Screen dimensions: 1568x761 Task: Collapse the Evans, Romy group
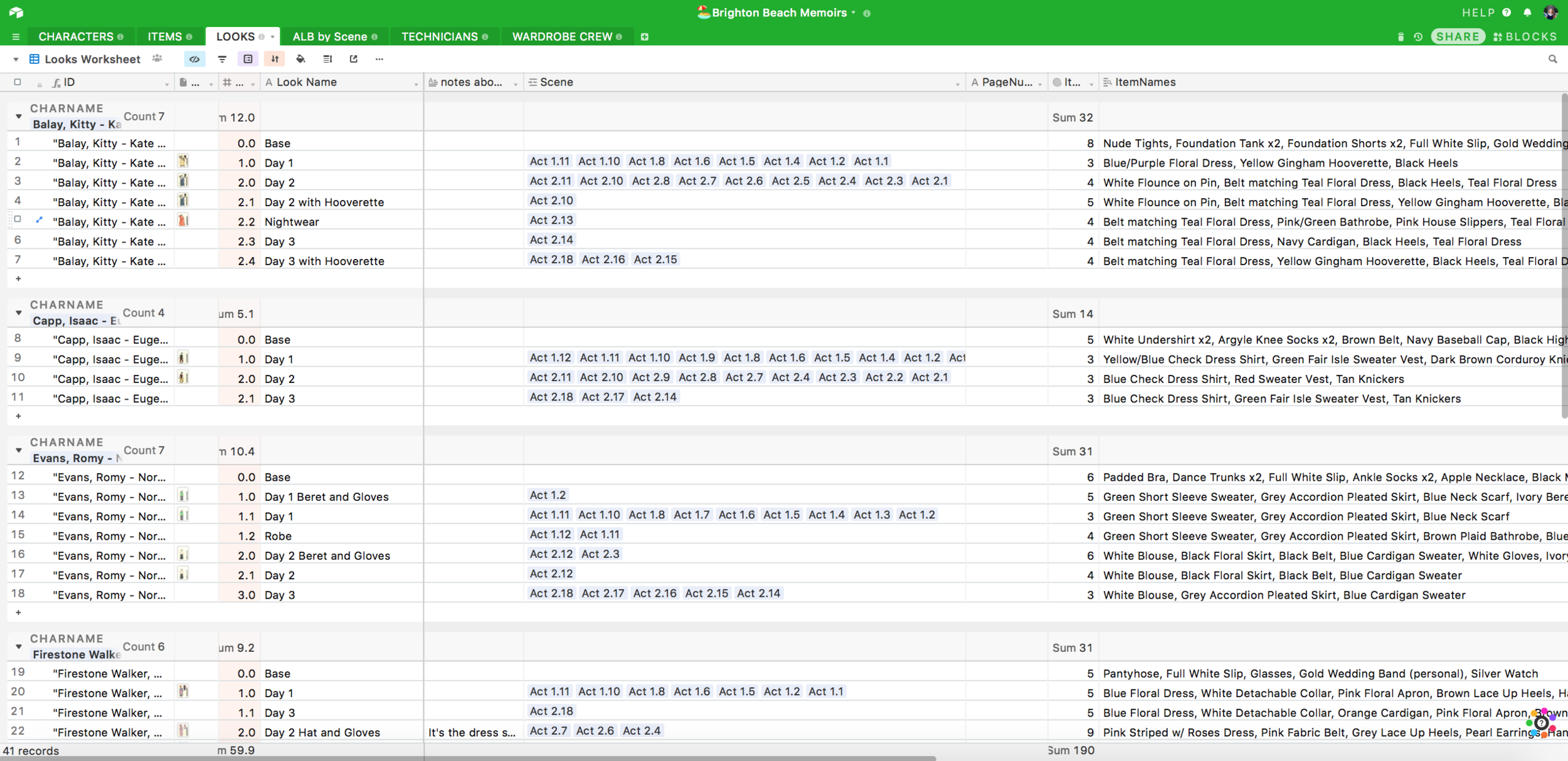click(18, 450)
